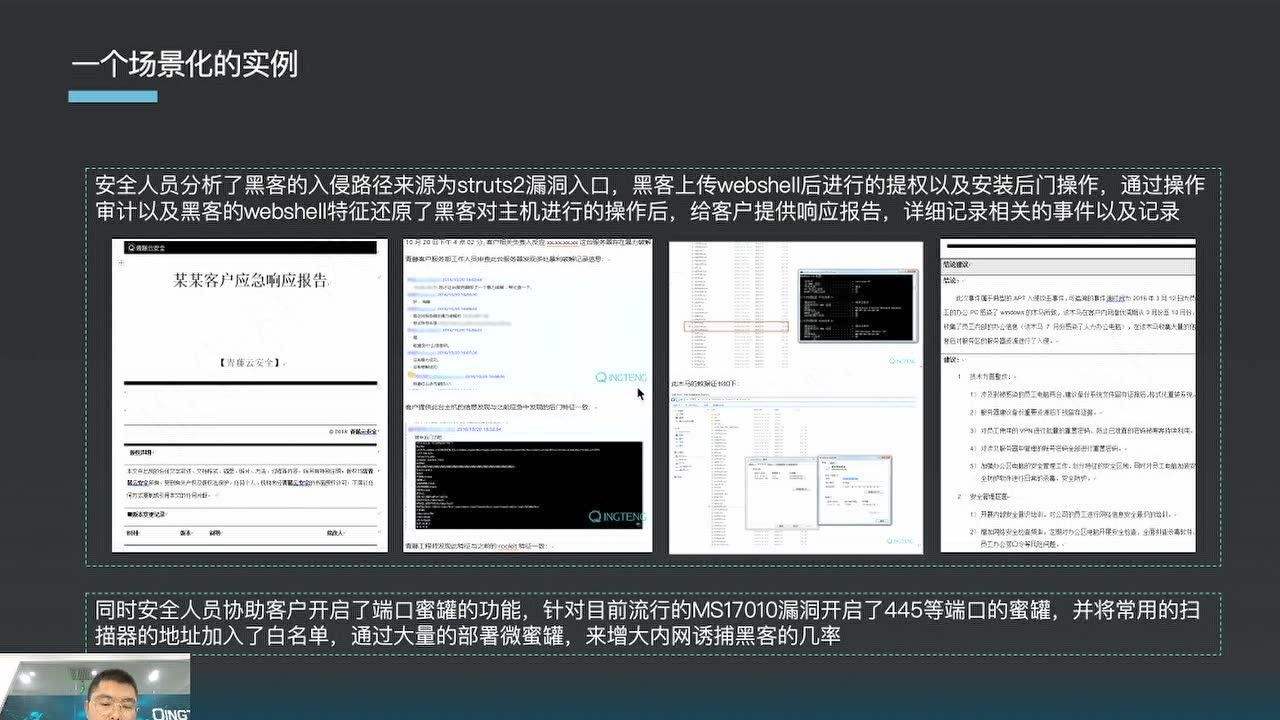
Task: Click the 【青藤云安全】 label on cover page
Action: (x=250, y=362)
